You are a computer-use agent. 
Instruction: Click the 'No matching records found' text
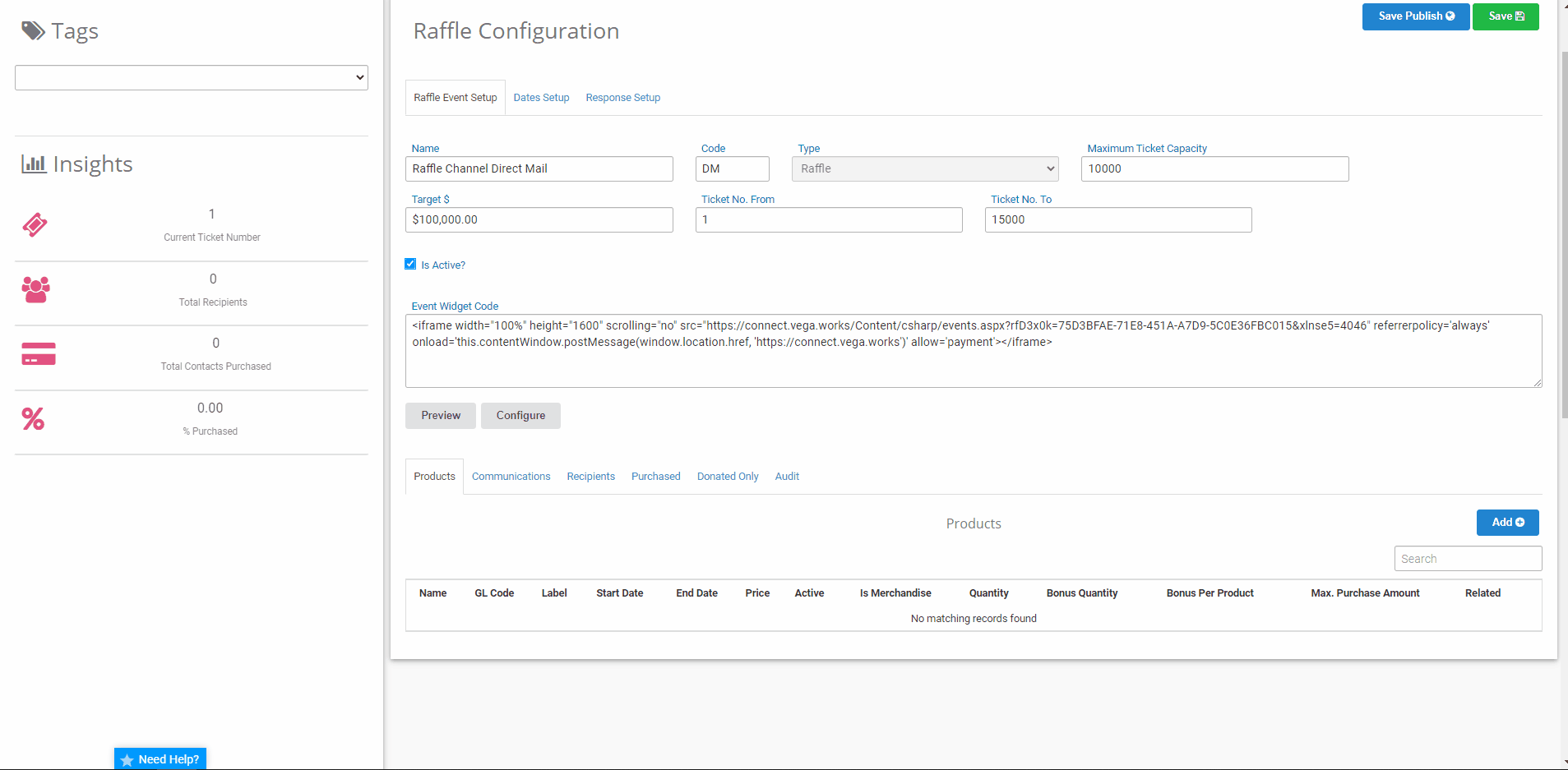pyautogui.click(x=974, y=619)
